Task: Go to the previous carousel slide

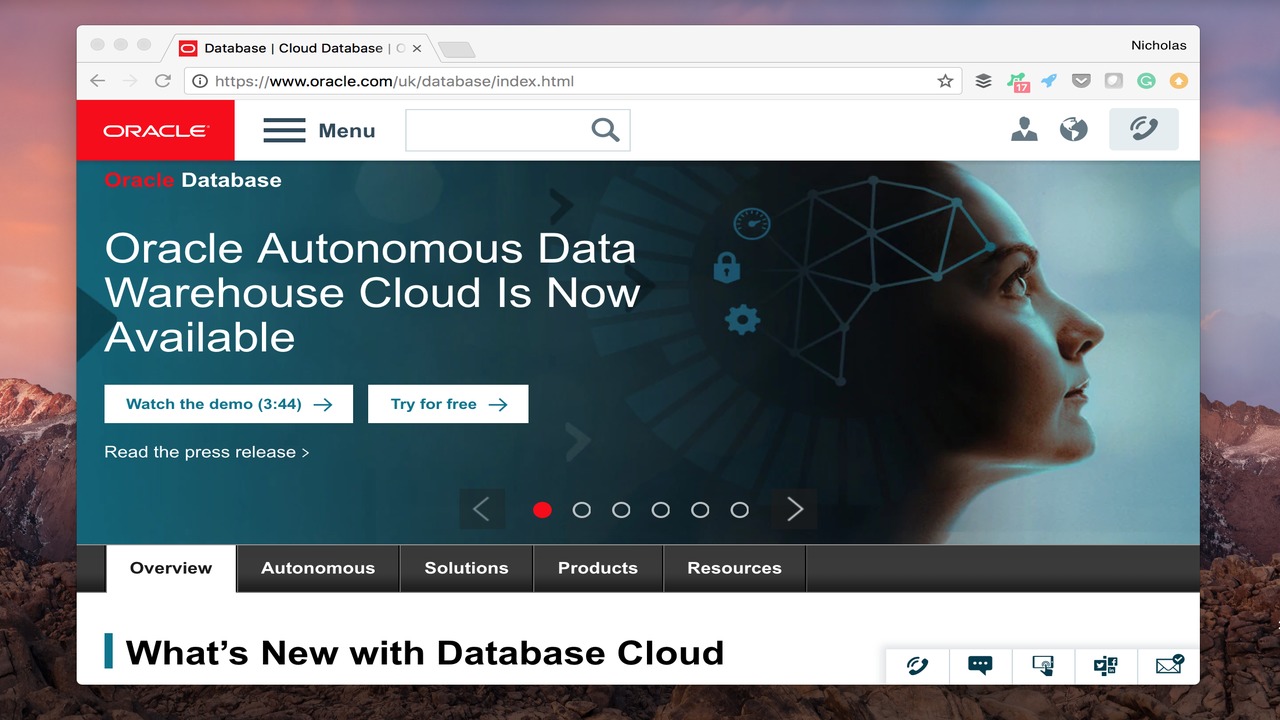Action: (x=482, y=509)
